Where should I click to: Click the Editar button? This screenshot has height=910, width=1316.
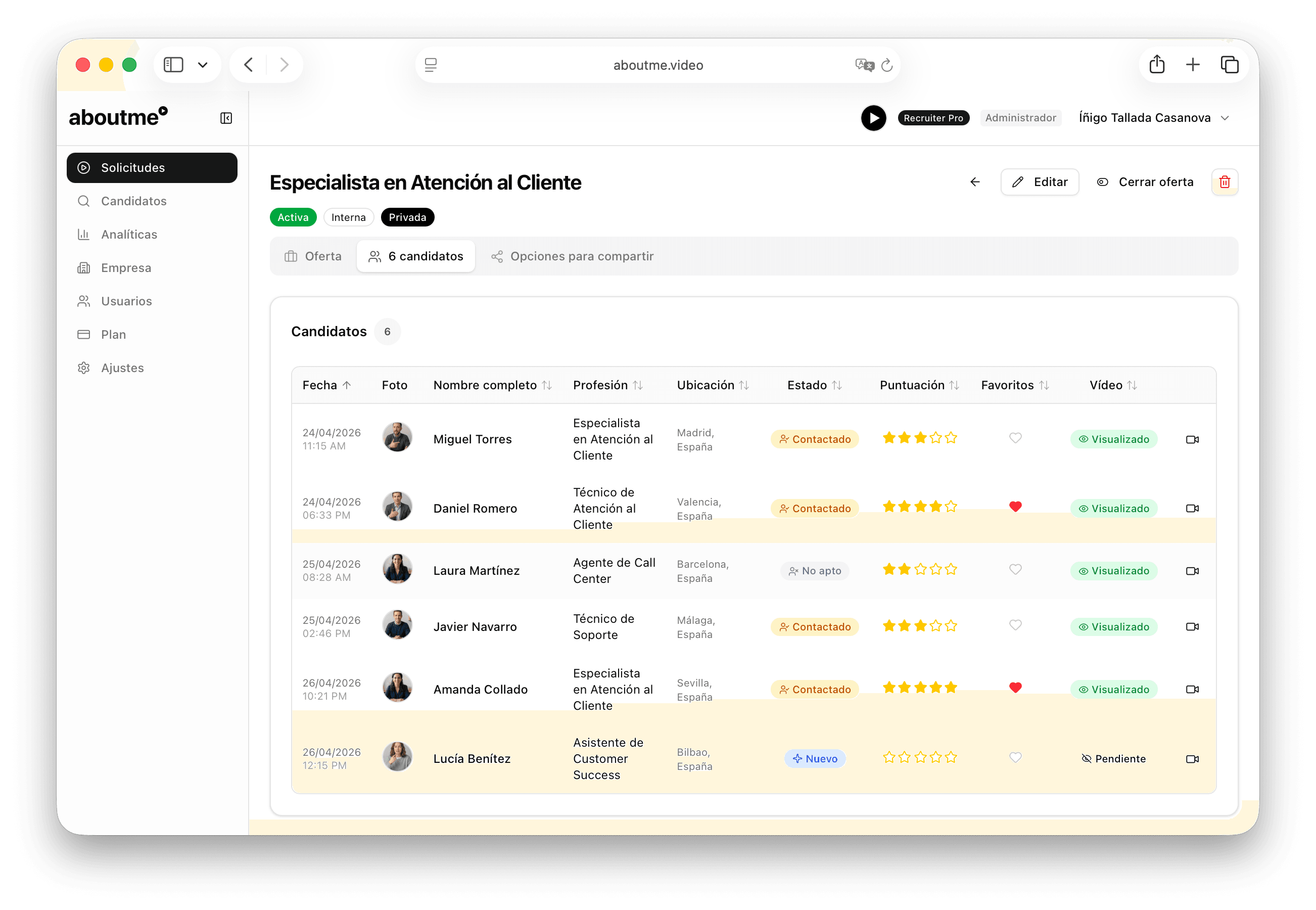point(1040,182)
